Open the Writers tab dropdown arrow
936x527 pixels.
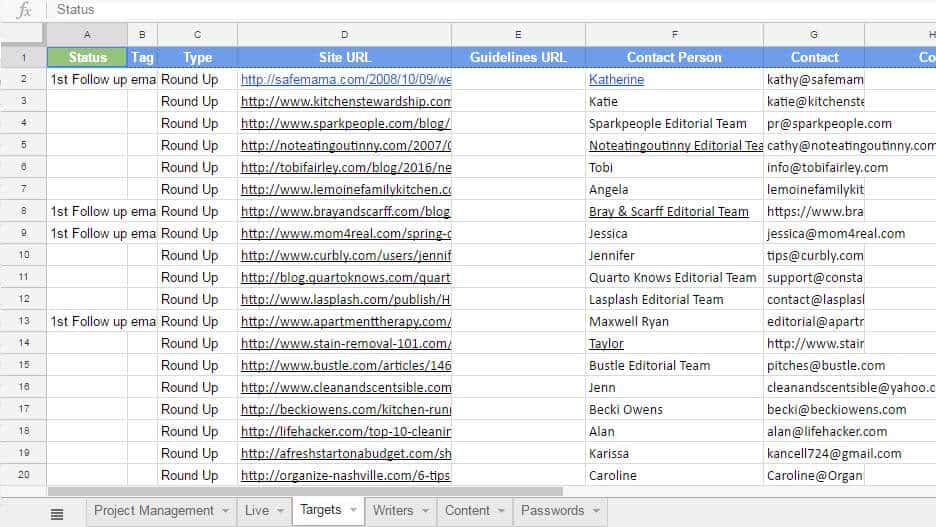click(426, 511)
